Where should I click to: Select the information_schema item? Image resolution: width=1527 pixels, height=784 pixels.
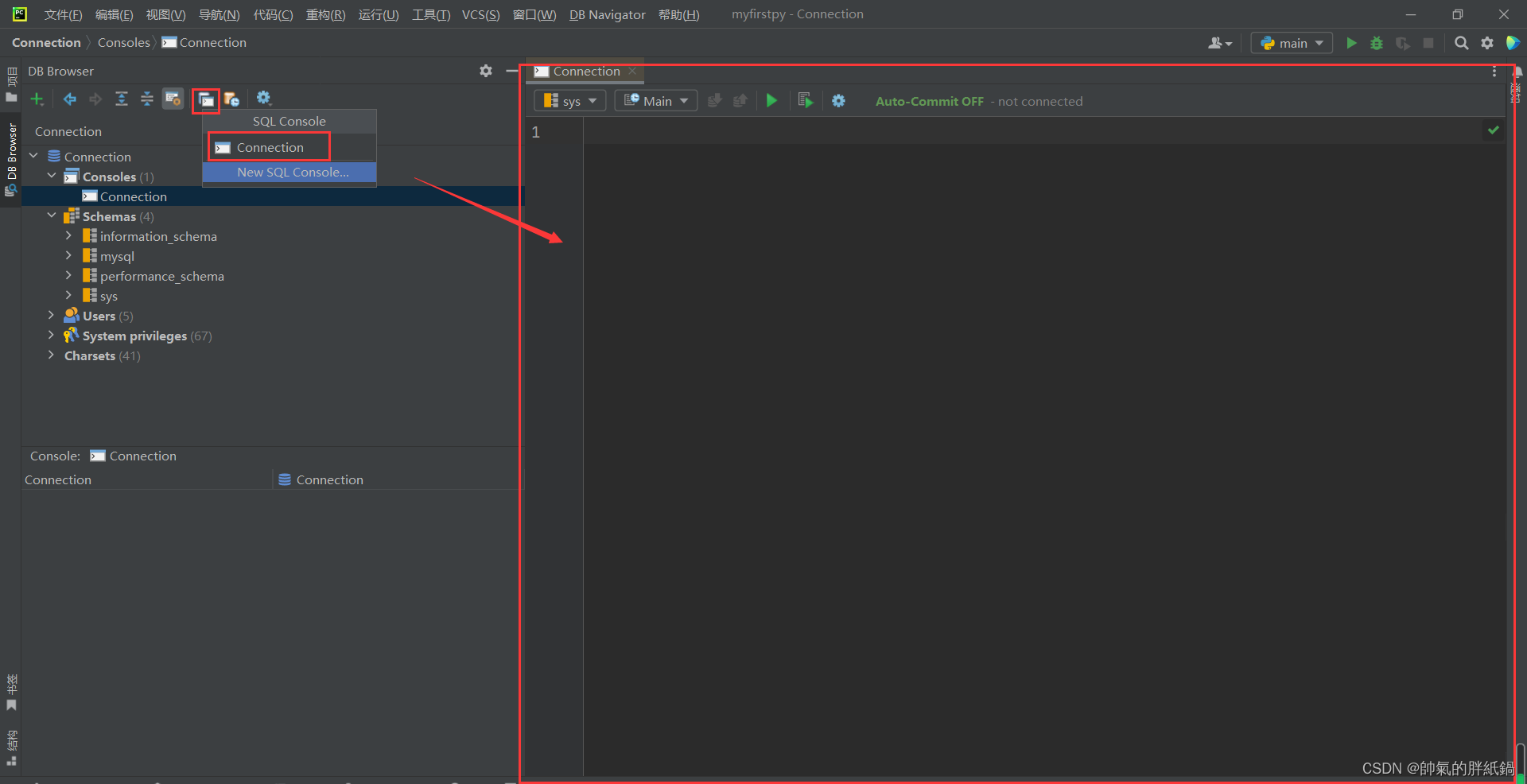[150, 236]
